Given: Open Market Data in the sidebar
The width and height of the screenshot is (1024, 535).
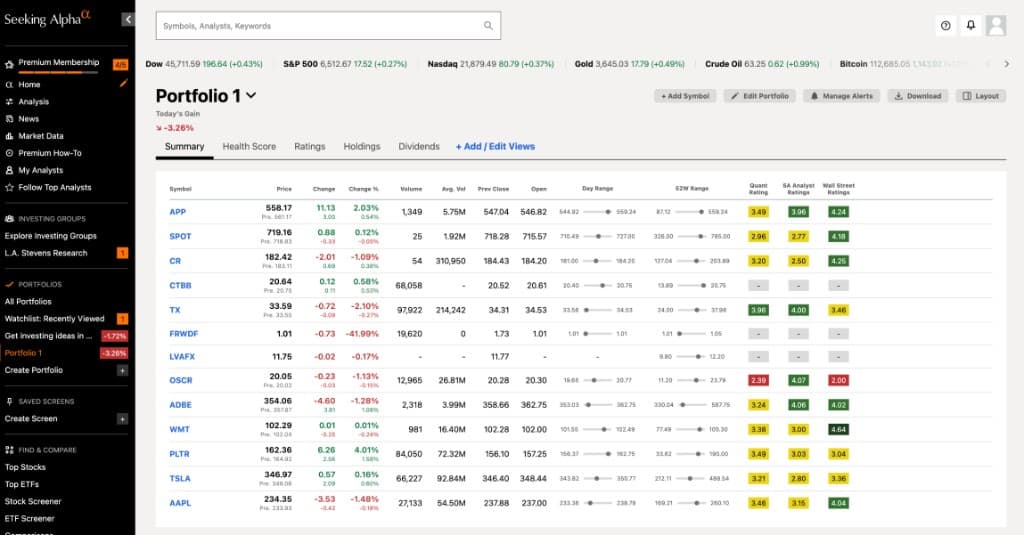Looking at the screenshot, I should coord(40,136).
